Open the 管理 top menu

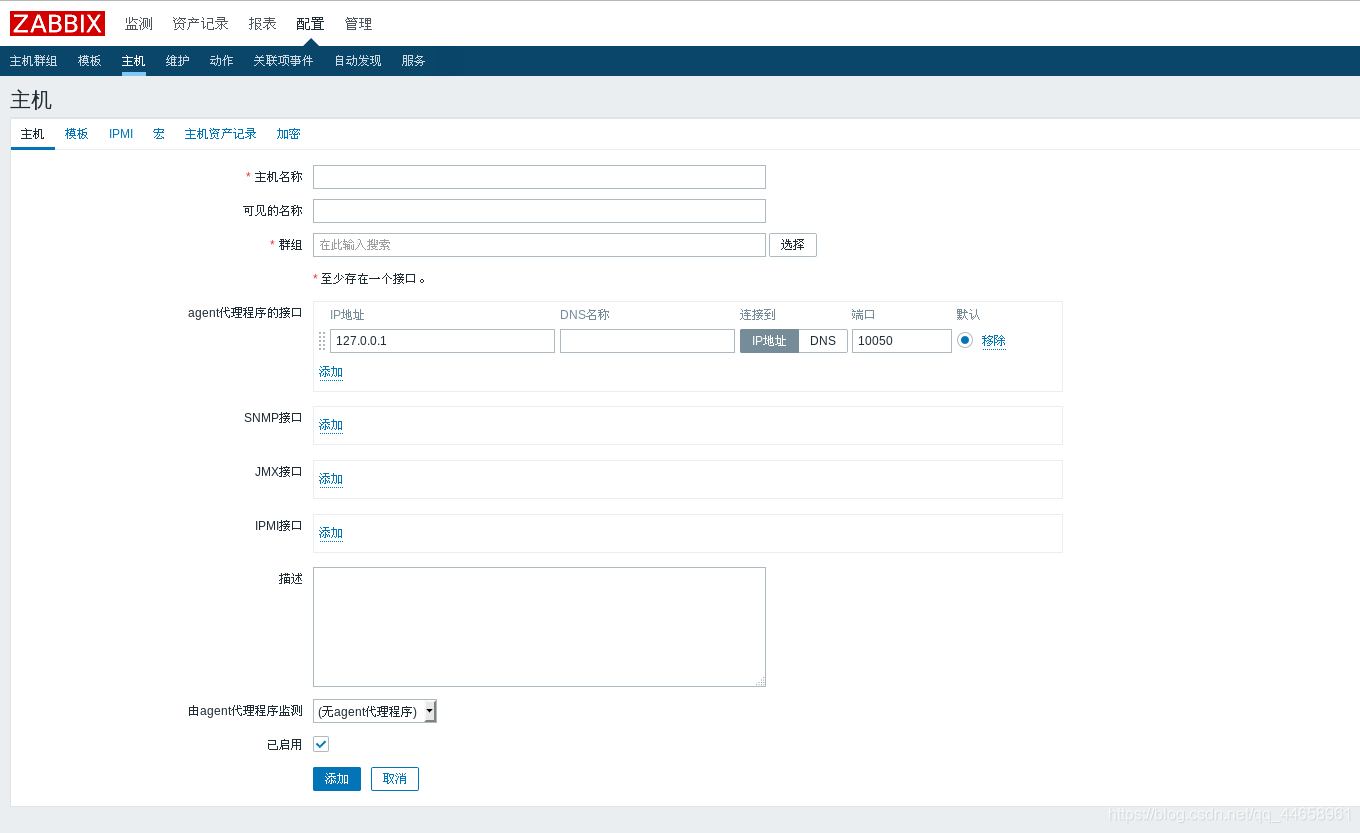pyautogui.click(x=358, y=23)
